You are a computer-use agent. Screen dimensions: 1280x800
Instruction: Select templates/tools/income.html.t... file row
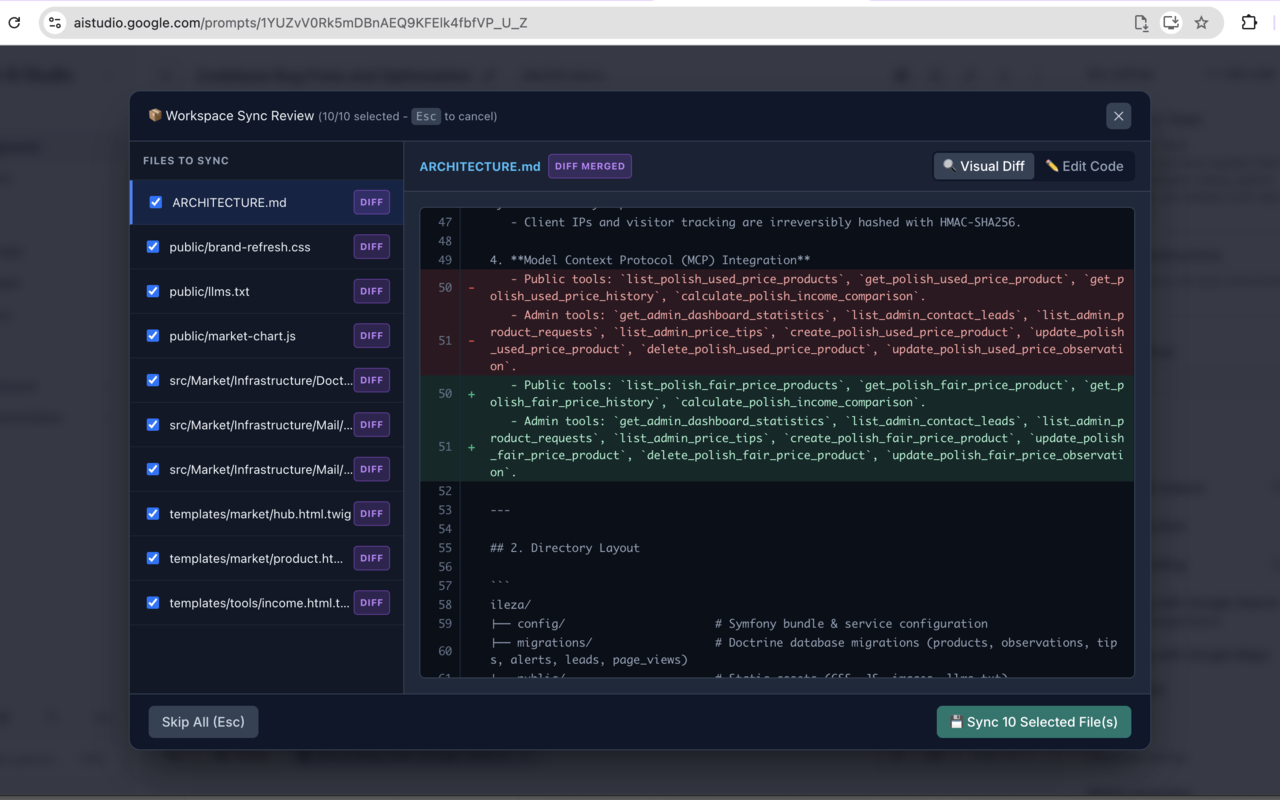267,602
